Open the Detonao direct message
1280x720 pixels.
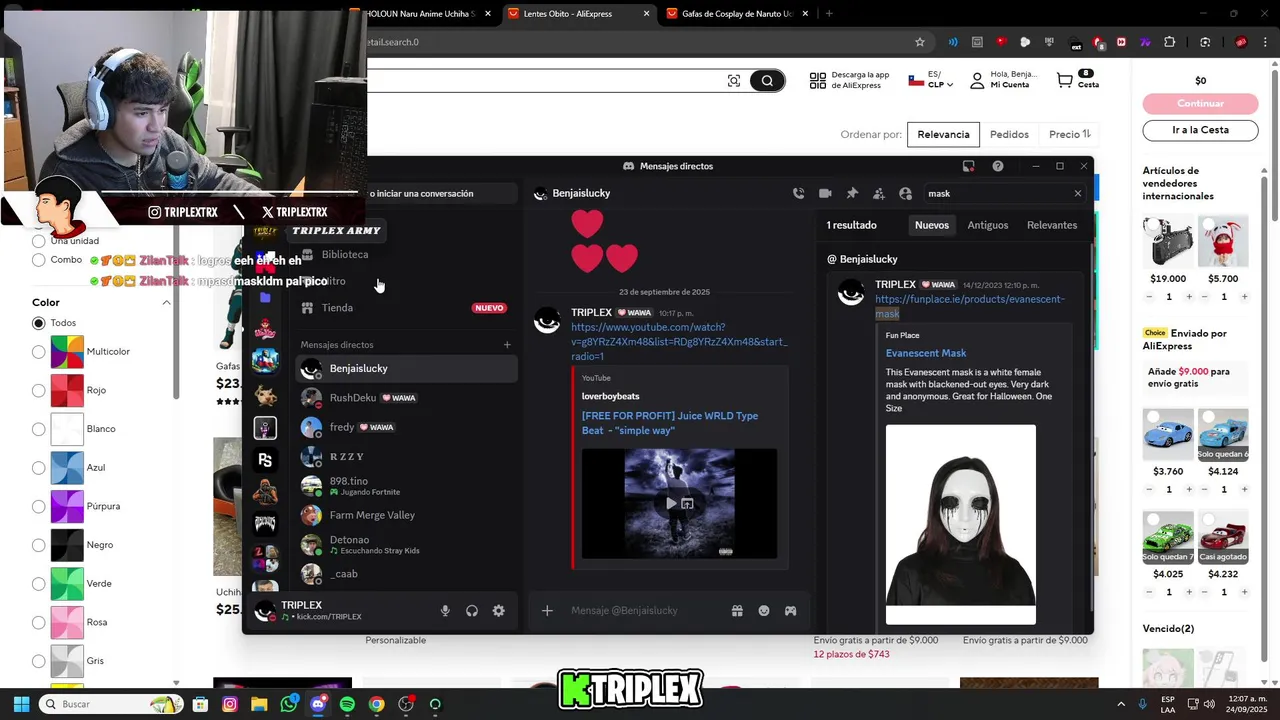coord(406,545)
